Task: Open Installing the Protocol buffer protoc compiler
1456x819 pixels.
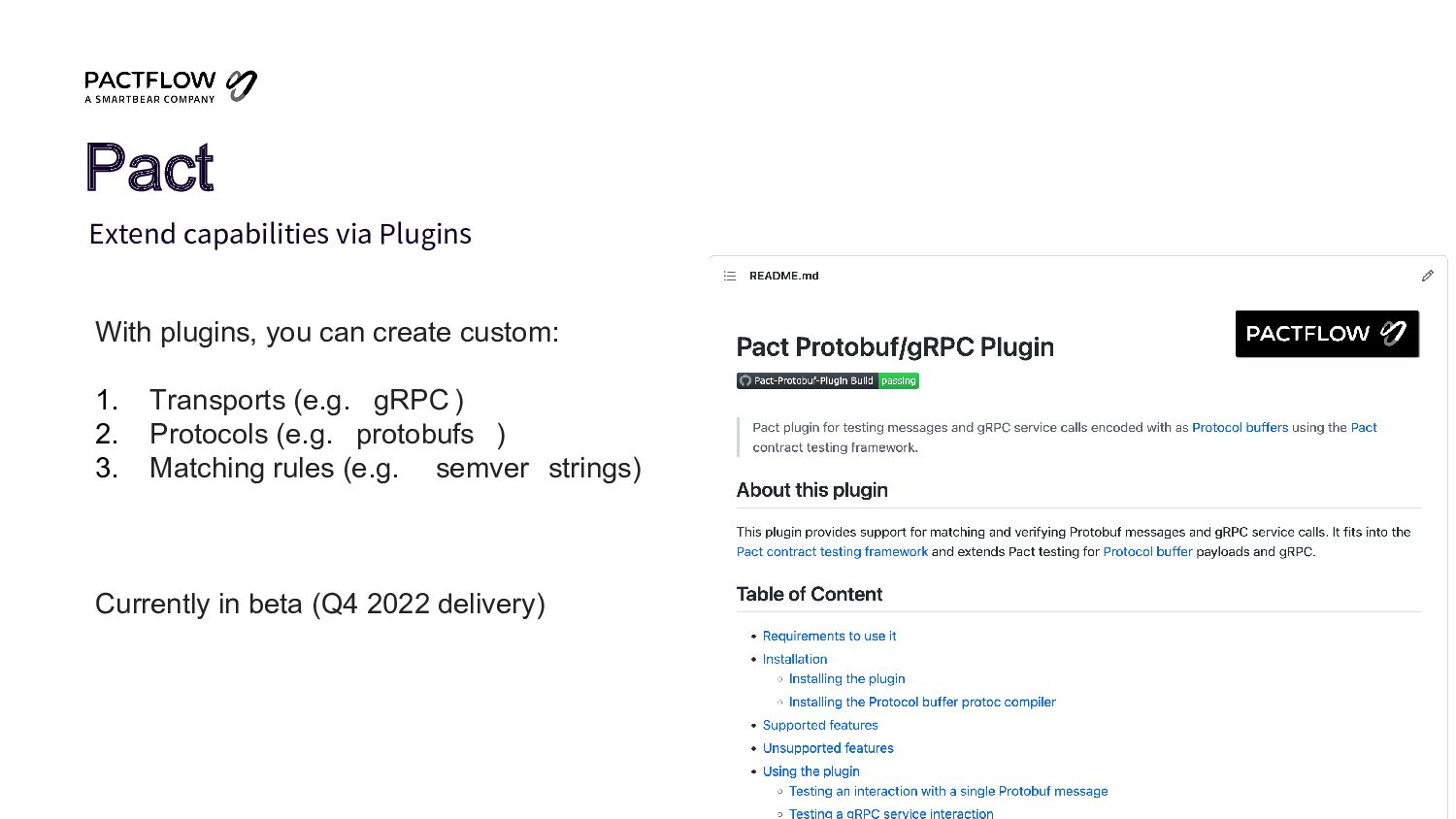Action: (922, 703)
